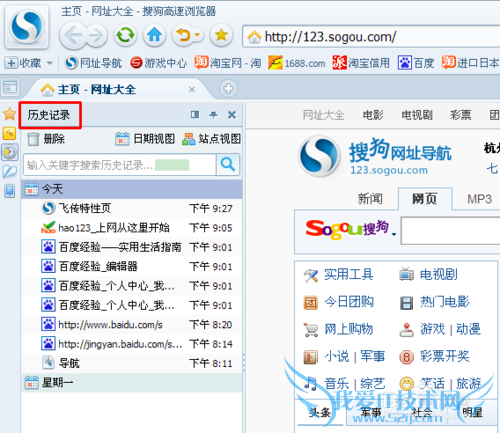Image resolution: width=500 pixels, height=433 pixels.
Task: Collapse the 今天 history group
Action: coord(132,189)
